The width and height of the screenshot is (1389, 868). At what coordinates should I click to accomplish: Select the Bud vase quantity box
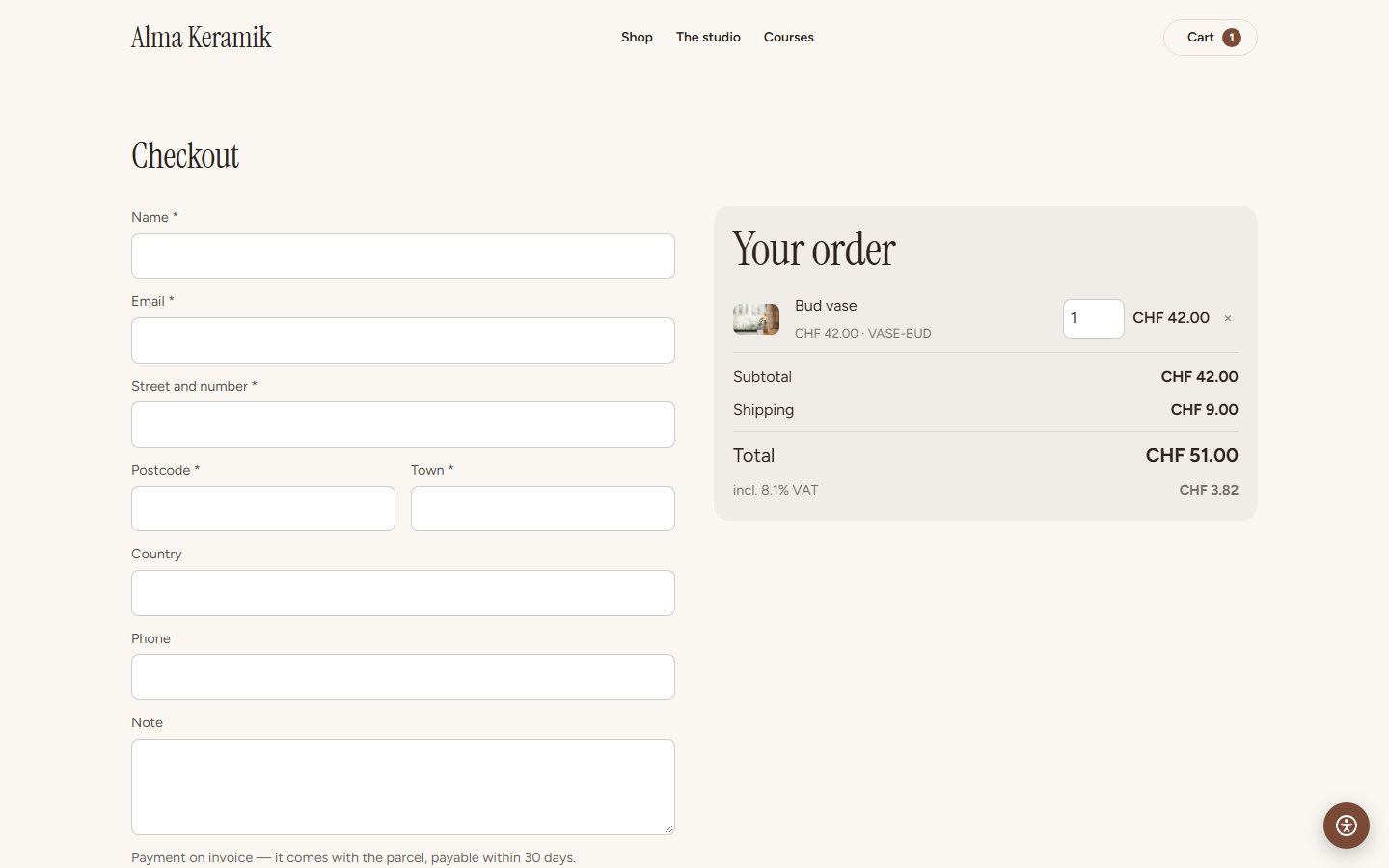coord(1094,318)
